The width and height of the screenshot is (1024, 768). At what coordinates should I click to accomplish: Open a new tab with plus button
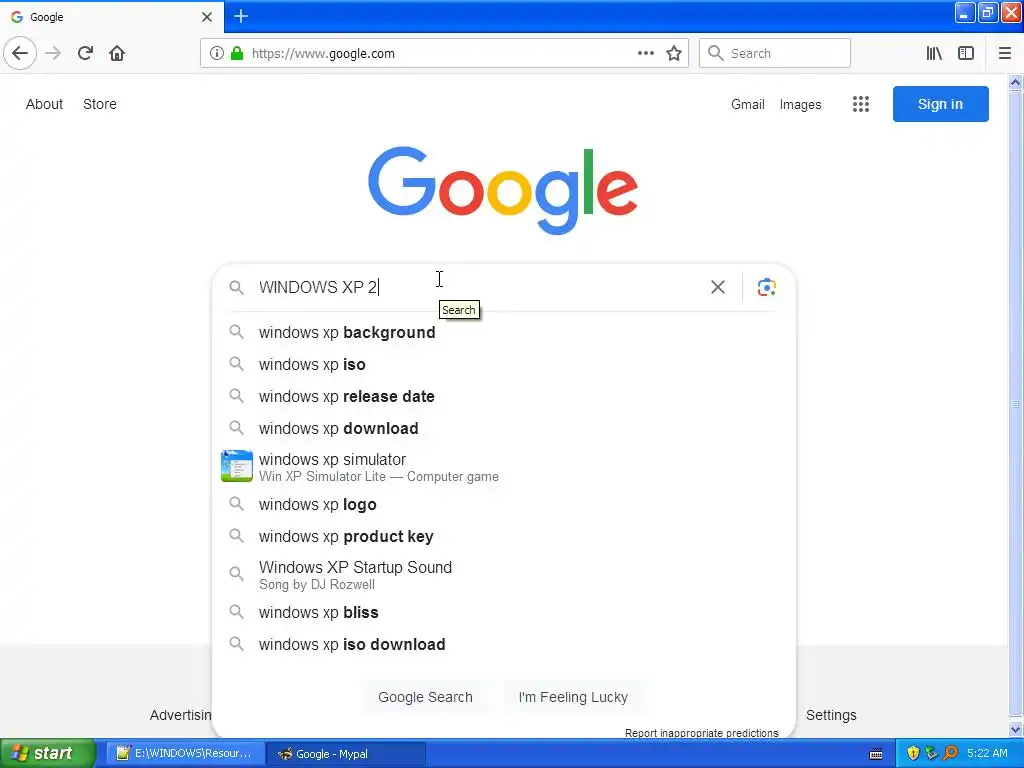coord(241,16)
